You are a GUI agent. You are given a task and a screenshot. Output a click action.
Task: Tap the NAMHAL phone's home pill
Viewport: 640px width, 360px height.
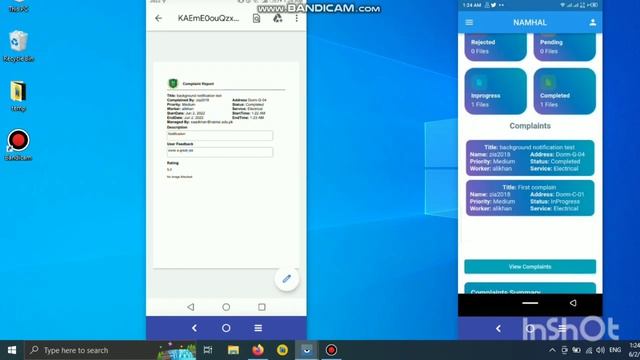[x=530, y=303]
